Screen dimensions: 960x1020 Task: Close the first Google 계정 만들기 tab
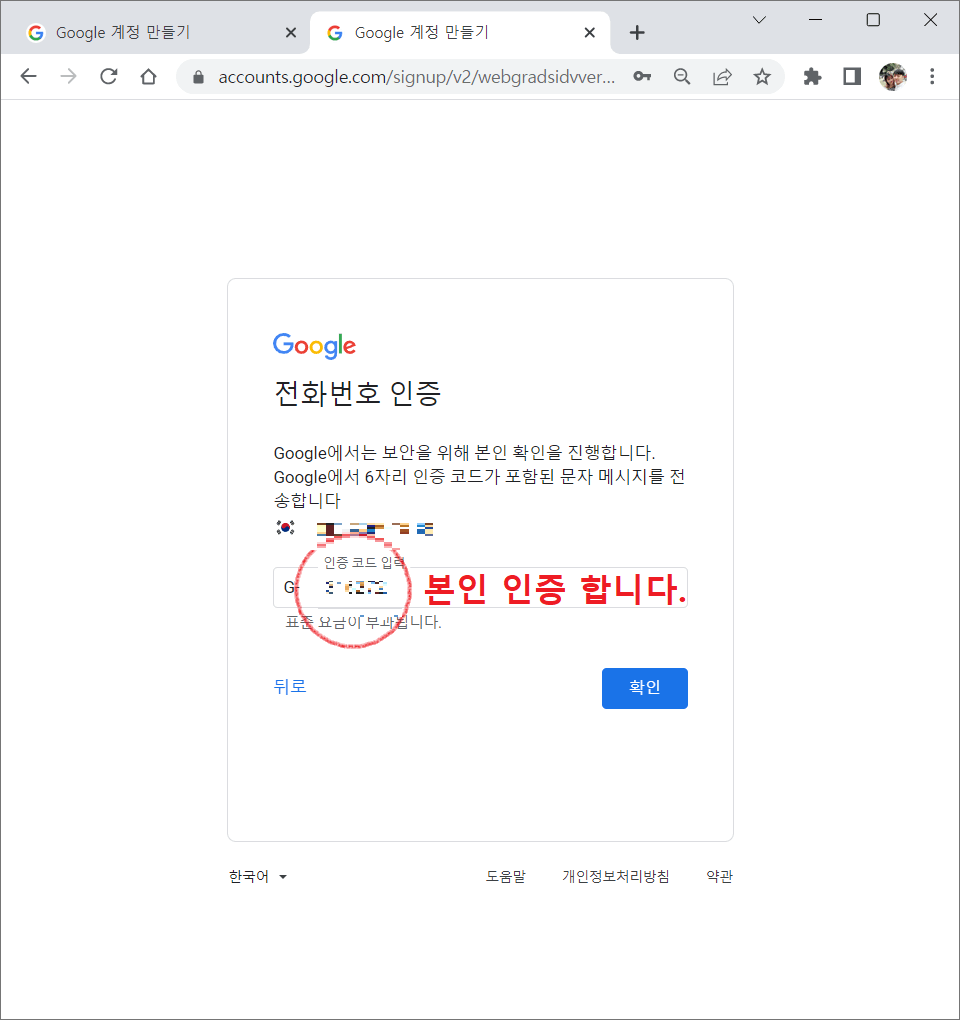click(291, 33)
